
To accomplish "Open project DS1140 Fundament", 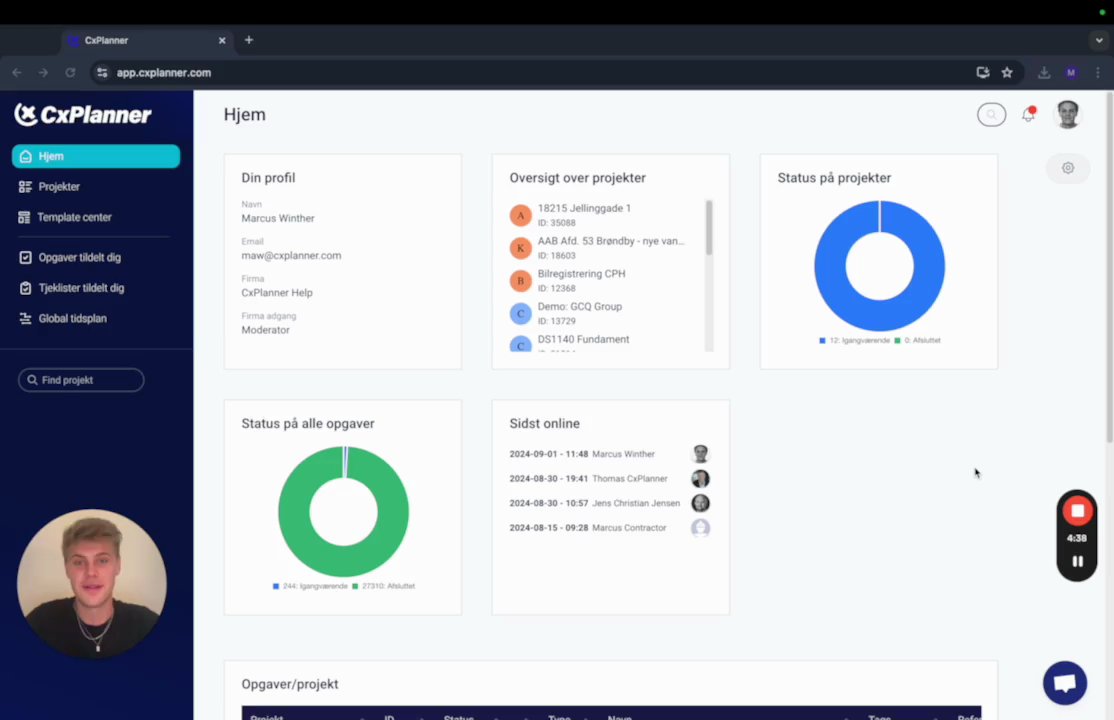I will 583,339.
